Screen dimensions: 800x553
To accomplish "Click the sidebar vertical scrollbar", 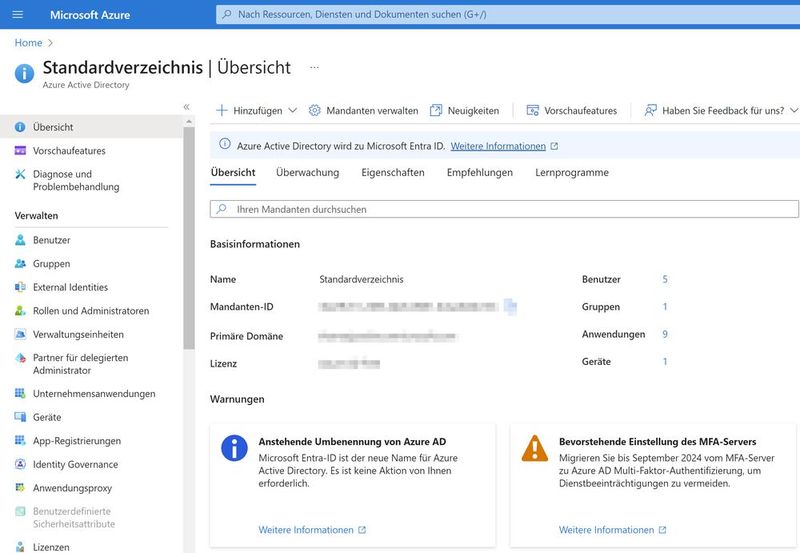I will 189,238.
